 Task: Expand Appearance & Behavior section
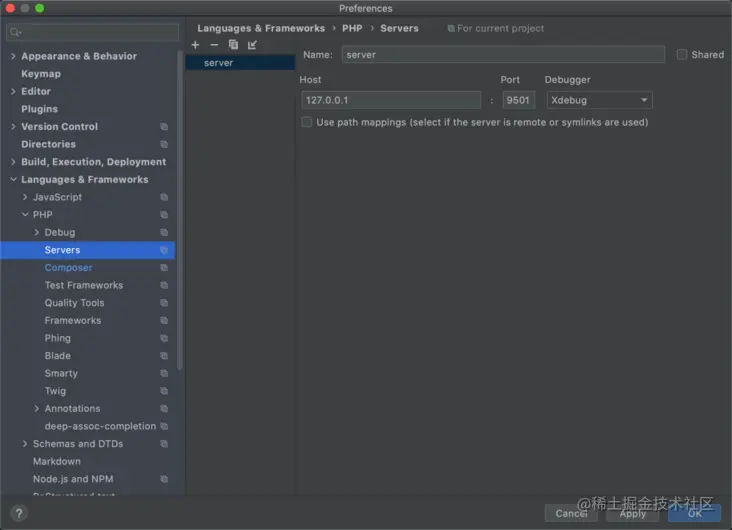coord(13,56)
